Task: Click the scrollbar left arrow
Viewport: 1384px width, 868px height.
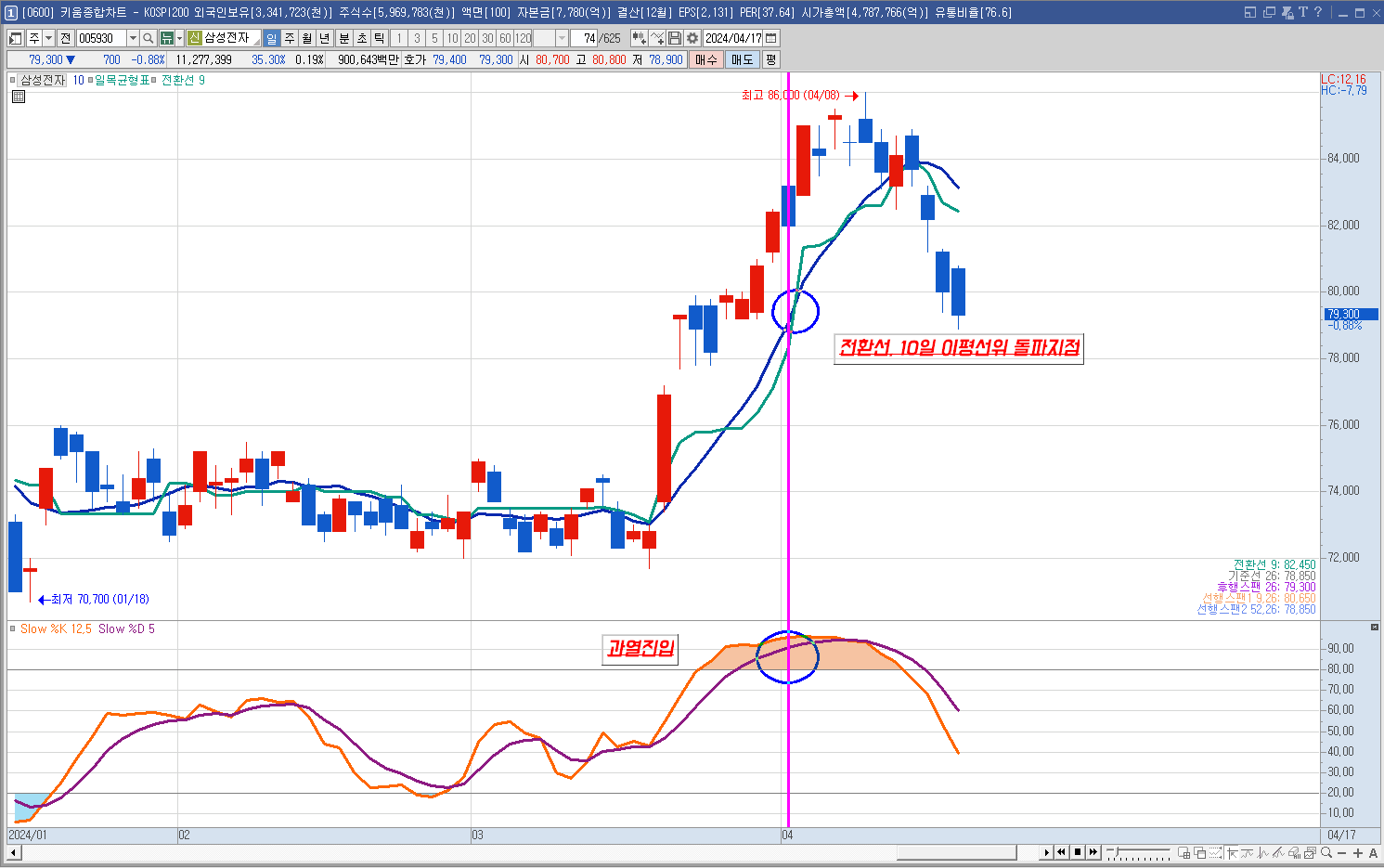Action: [x=13, y=852]
